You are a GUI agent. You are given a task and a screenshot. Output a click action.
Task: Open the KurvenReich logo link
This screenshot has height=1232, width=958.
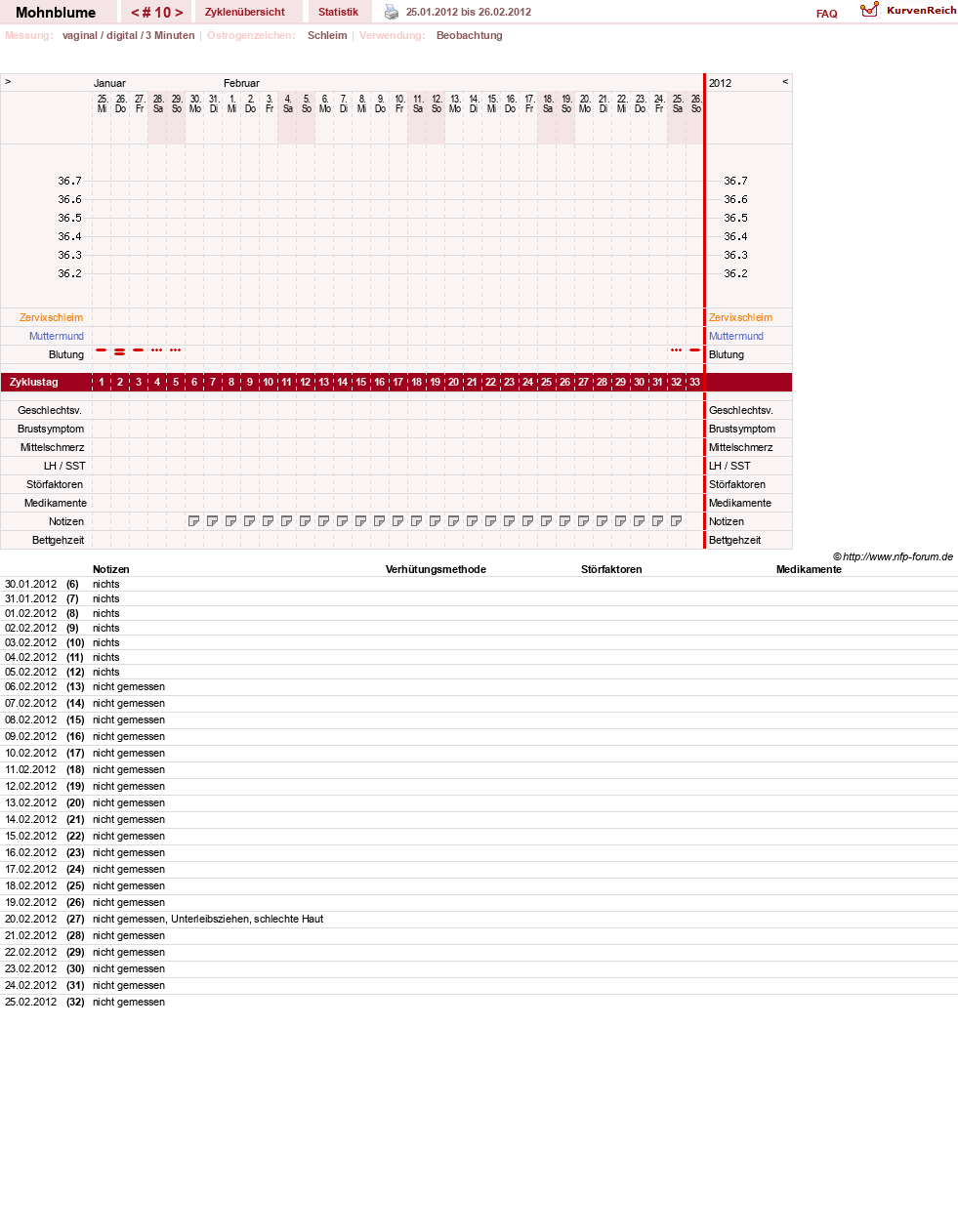click(x=908, y=11)
